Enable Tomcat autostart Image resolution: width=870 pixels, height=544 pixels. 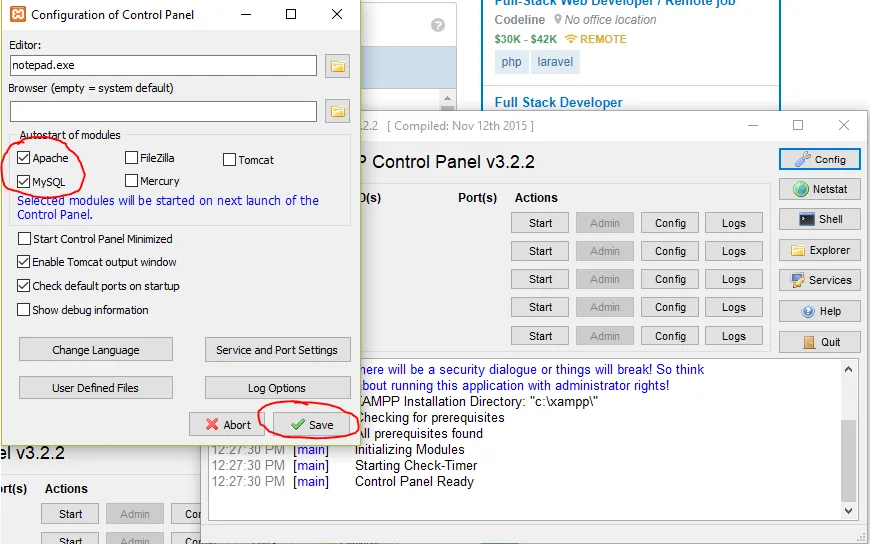pos(229,160)
